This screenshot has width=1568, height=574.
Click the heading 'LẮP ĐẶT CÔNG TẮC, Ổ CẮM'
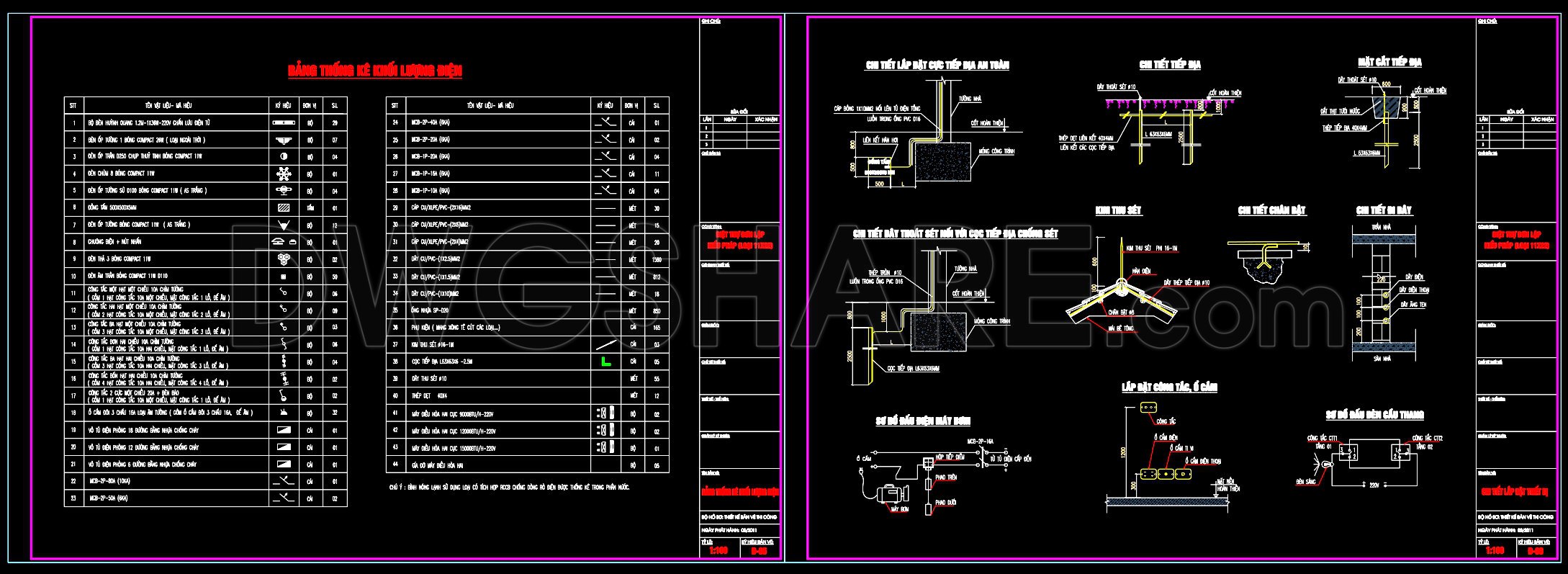[x=1169, y=387]
